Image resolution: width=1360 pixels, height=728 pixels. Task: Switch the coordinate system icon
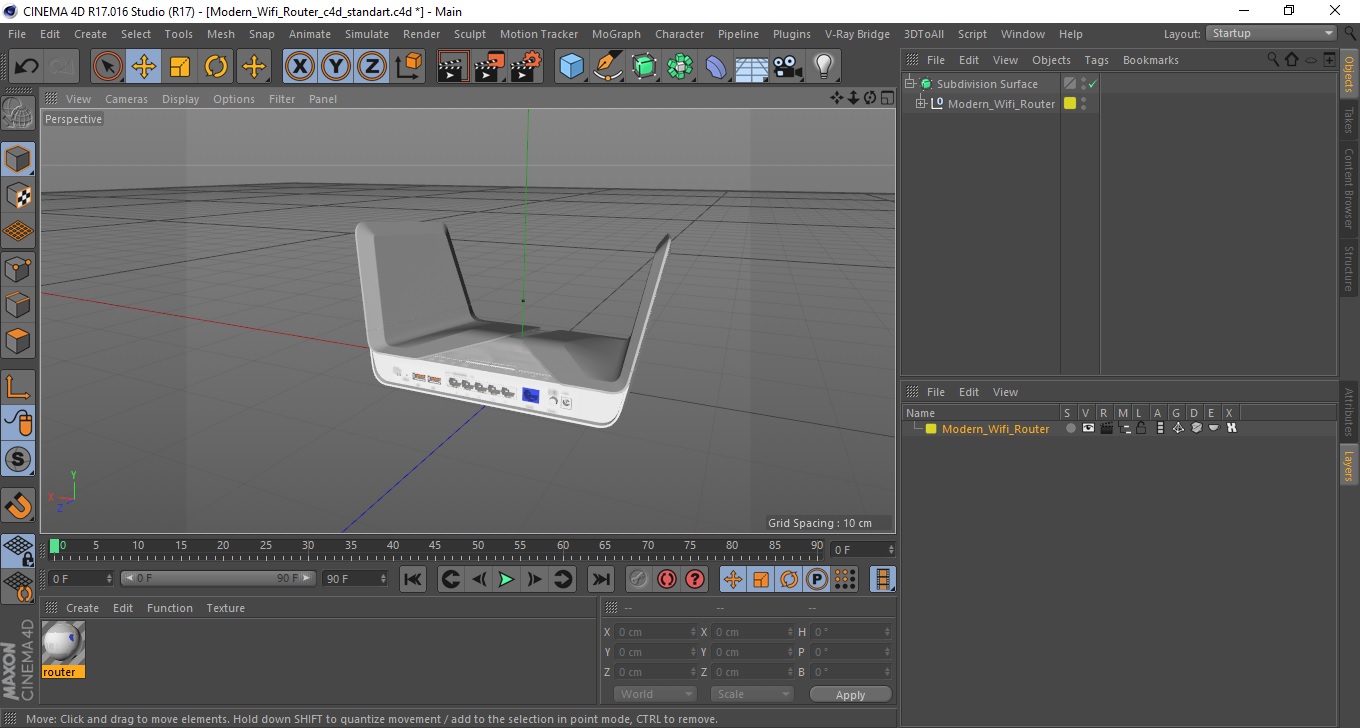point(408,67)
